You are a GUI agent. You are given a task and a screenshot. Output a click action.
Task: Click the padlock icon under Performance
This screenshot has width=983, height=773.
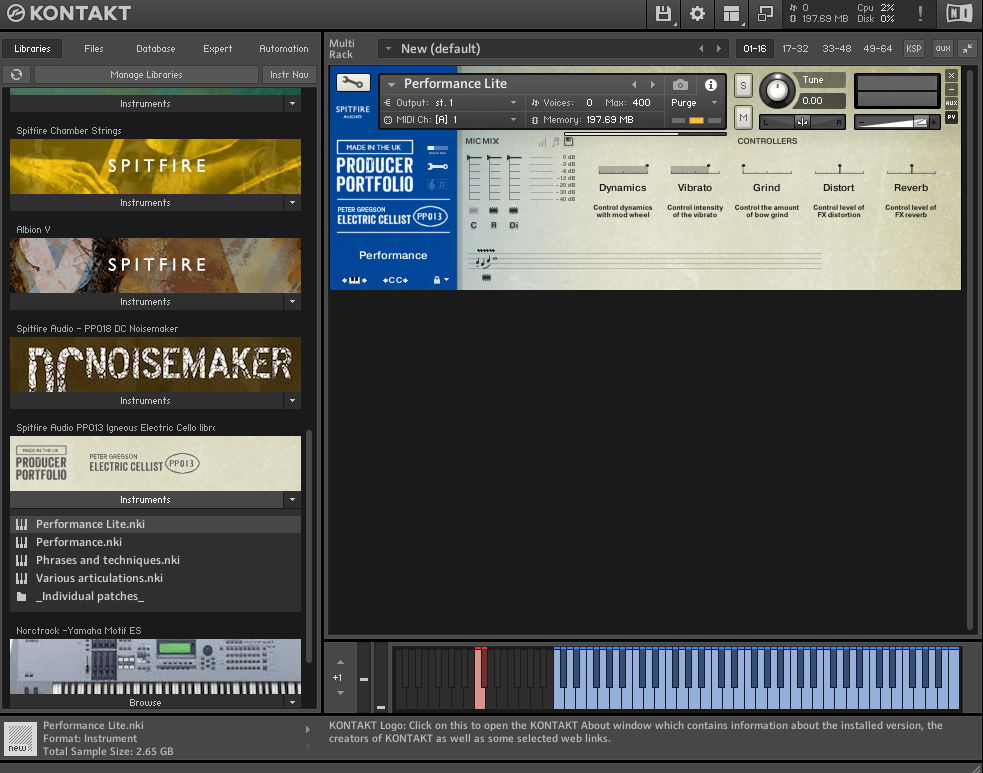[437, 280]
